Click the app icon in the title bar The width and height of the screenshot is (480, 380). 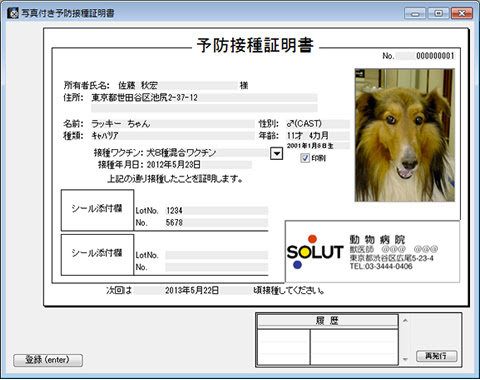coord(13,13)
